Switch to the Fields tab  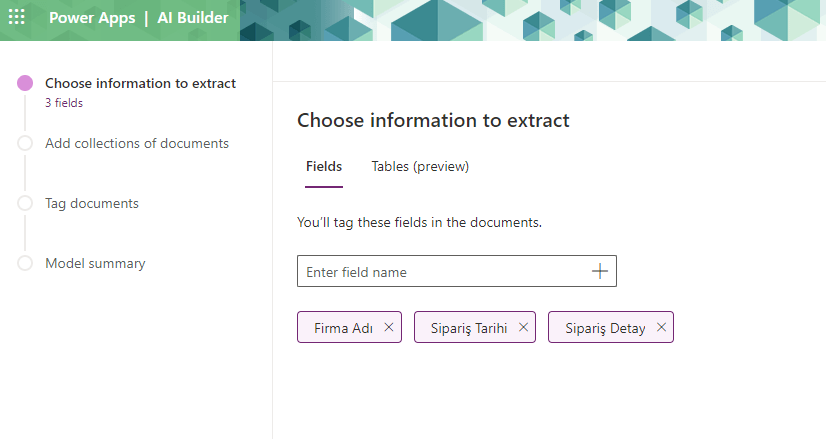point(324,166)
